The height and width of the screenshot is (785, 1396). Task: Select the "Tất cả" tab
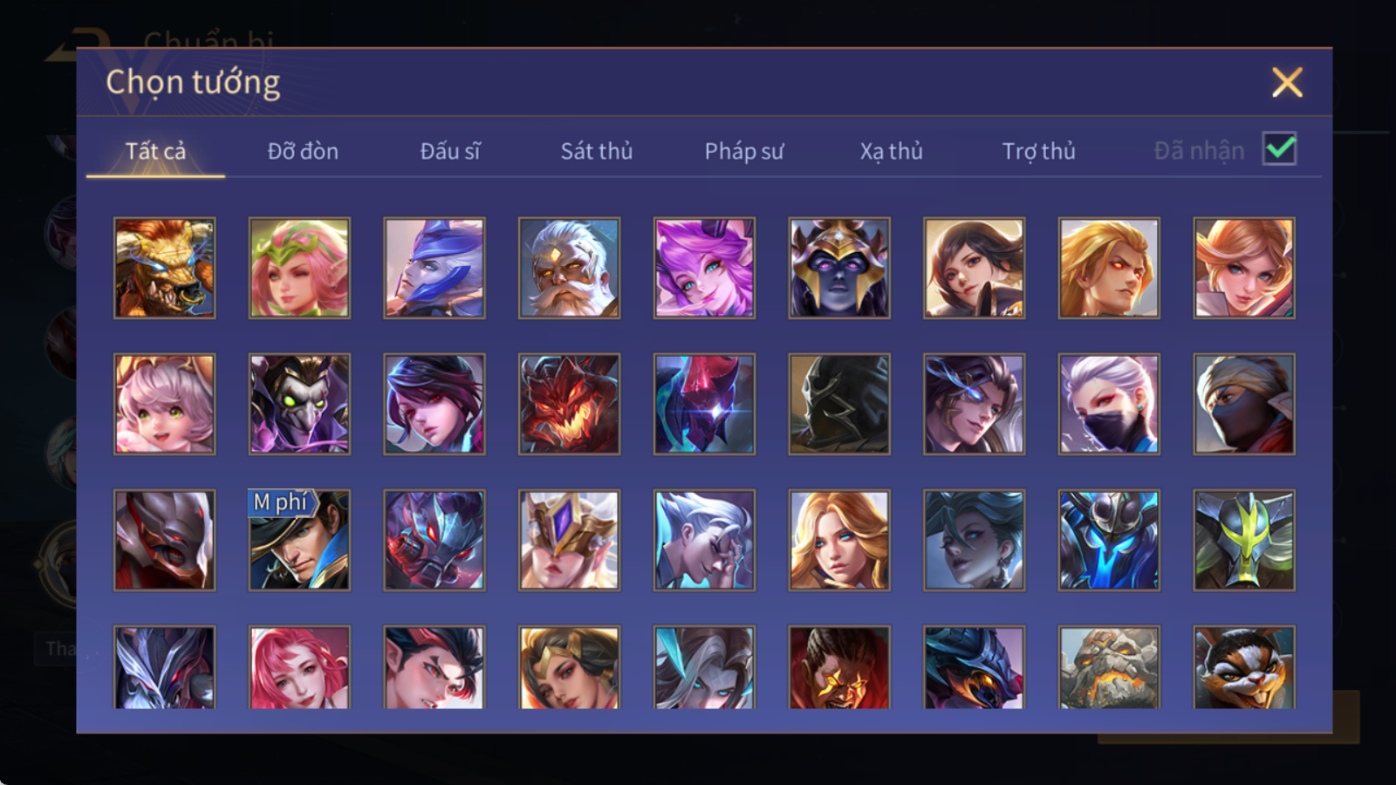click(156, 151)
